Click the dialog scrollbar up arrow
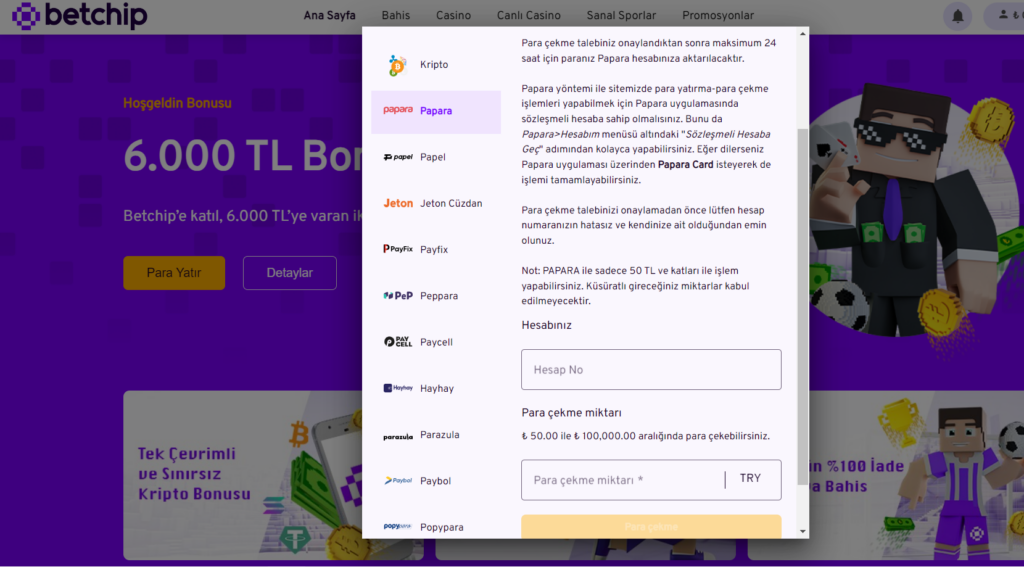 tap(803, 34)
